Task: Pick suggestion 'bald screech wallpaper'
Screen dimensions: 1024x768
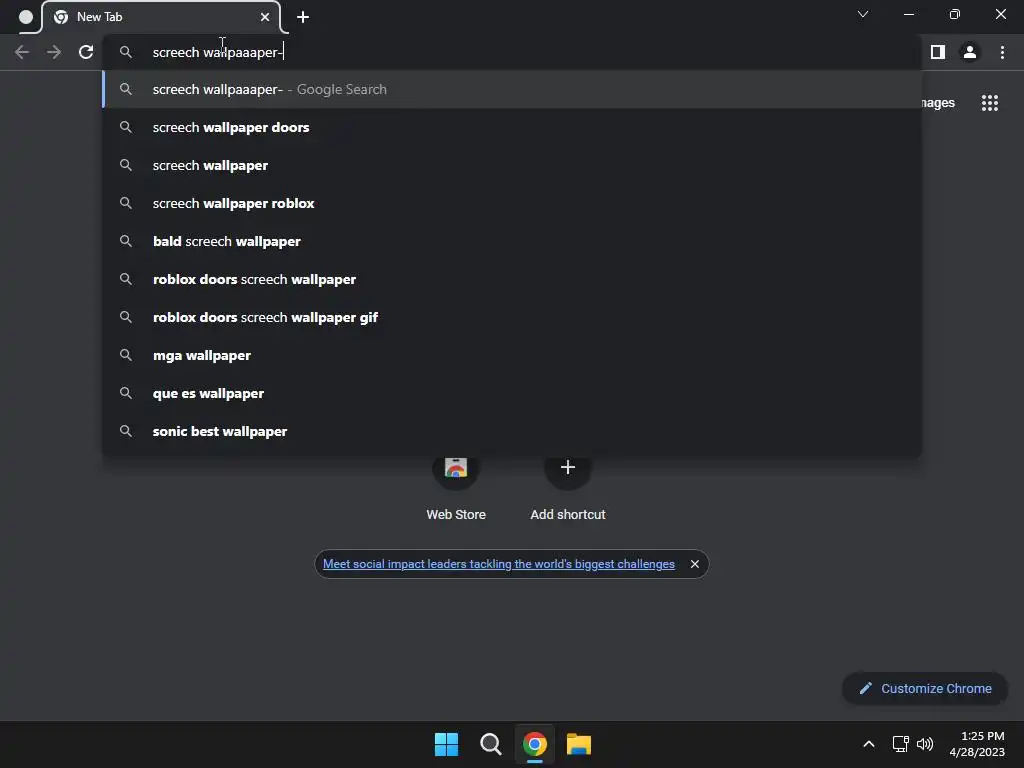Action: (512, 242)
